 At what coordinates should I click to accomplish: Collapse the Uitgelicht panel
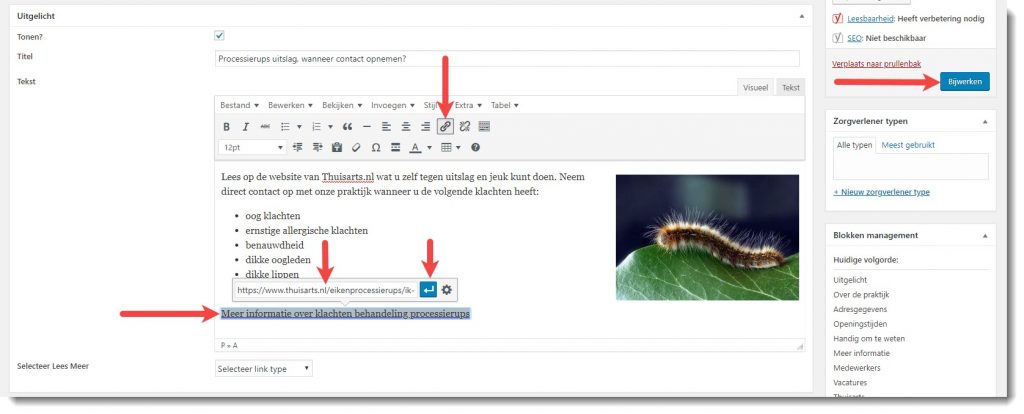coord(802,15)
